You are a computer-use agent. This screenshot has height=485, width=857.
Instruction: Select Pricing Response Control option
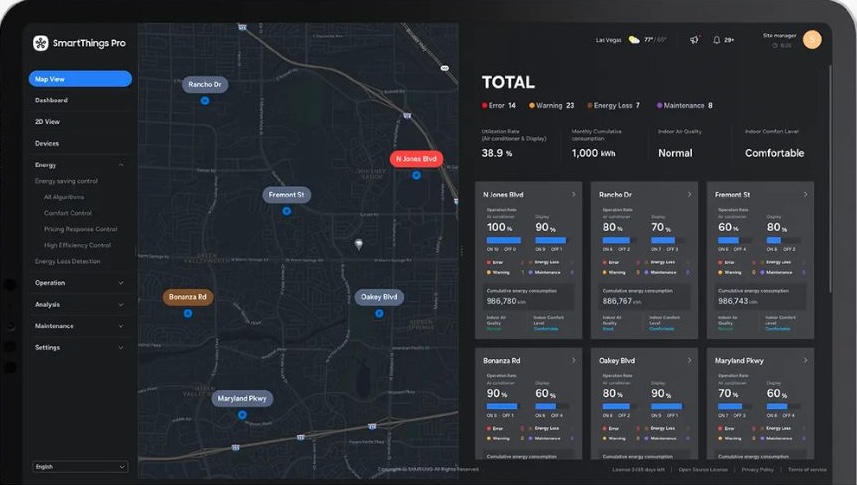coord(80,229)
